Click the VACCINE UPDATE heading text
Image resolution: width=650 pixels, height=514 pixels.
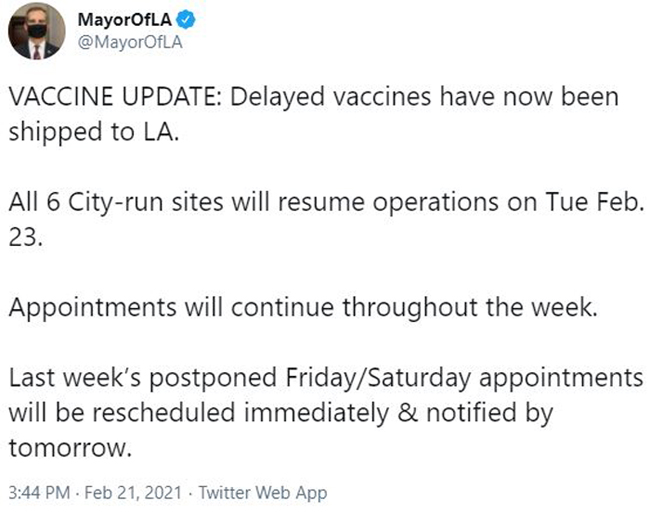click(x=115, y=97)
